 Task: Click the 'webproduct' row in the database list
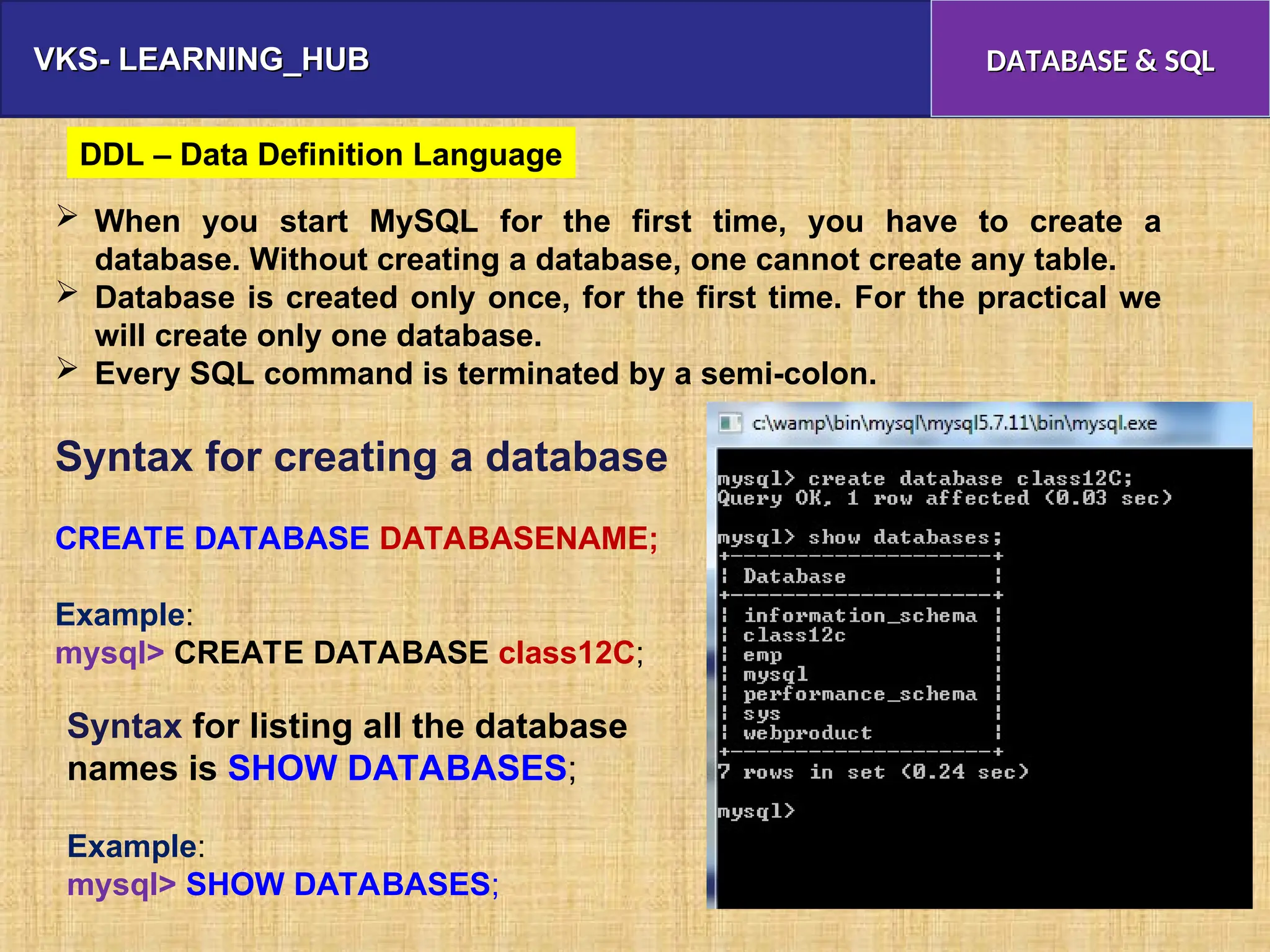click(807, 733)
